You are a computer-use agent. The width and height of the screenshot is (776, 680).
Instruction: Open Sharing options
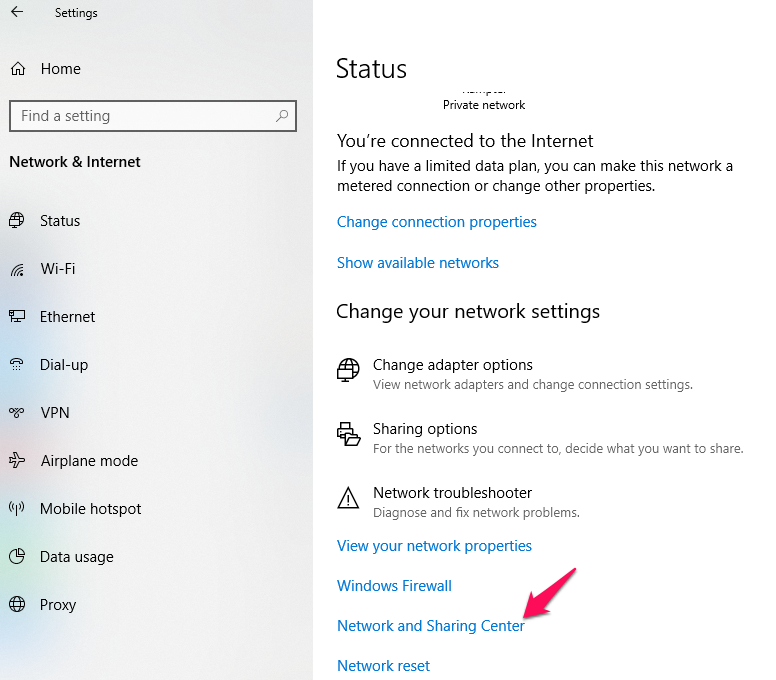click(x=425, y=429)
